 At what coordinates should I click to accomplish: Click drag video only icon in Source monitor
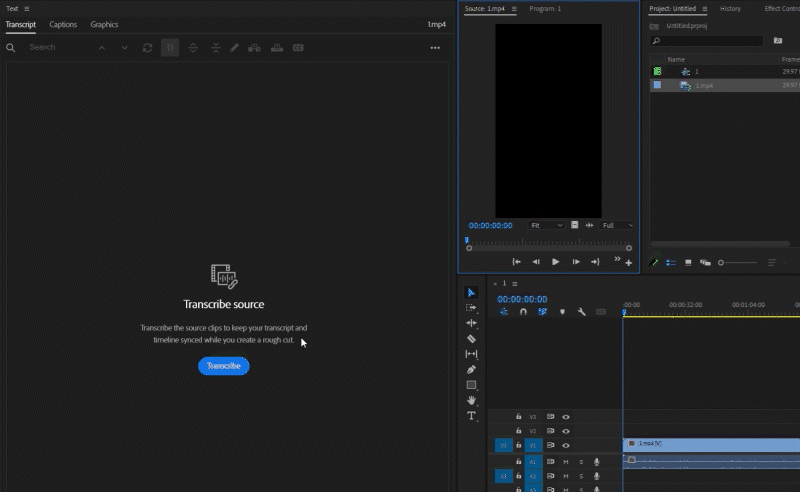click(574, 225)
